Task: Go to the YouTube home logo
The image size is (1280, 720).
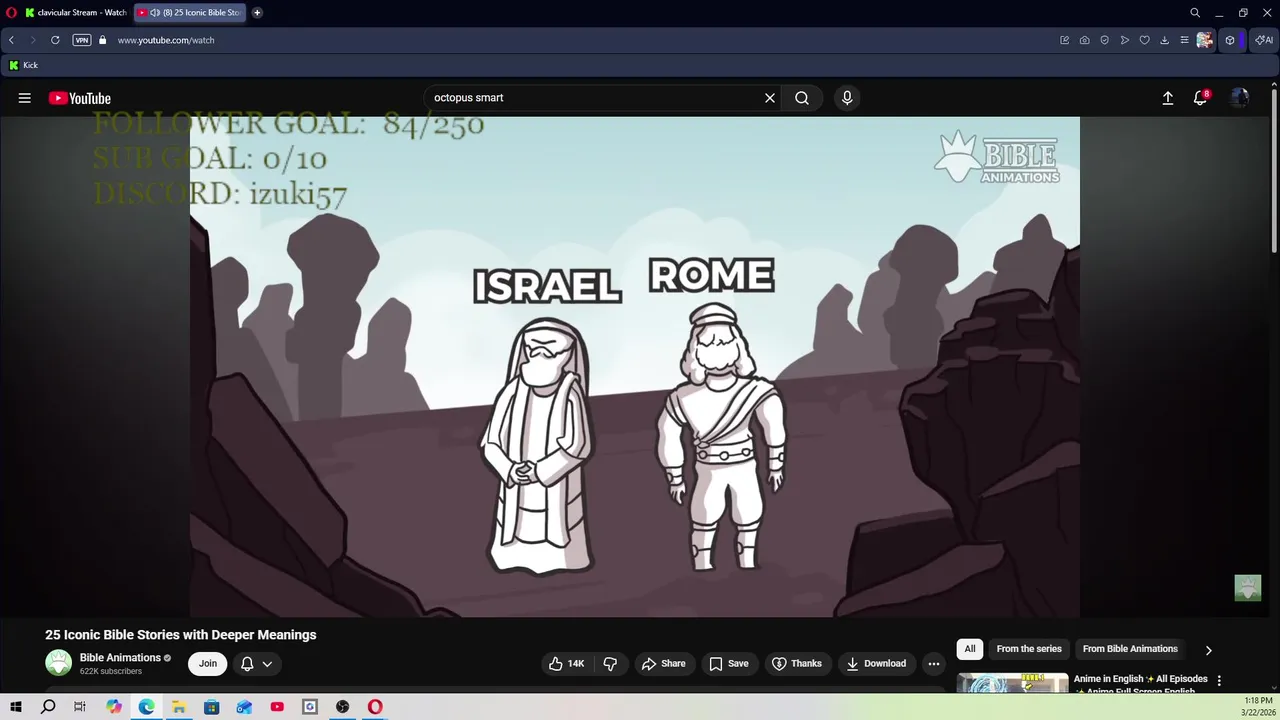Action: (x=80, y=98)
